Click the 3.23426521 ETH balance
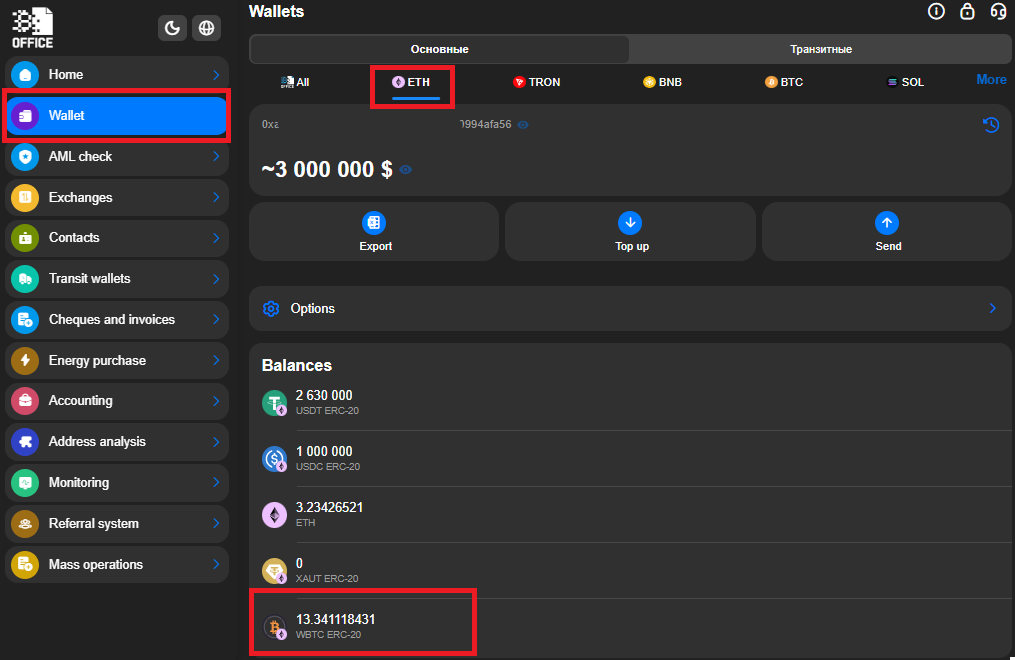Screen dimensions: 1015x660 (x=329, y=507)
